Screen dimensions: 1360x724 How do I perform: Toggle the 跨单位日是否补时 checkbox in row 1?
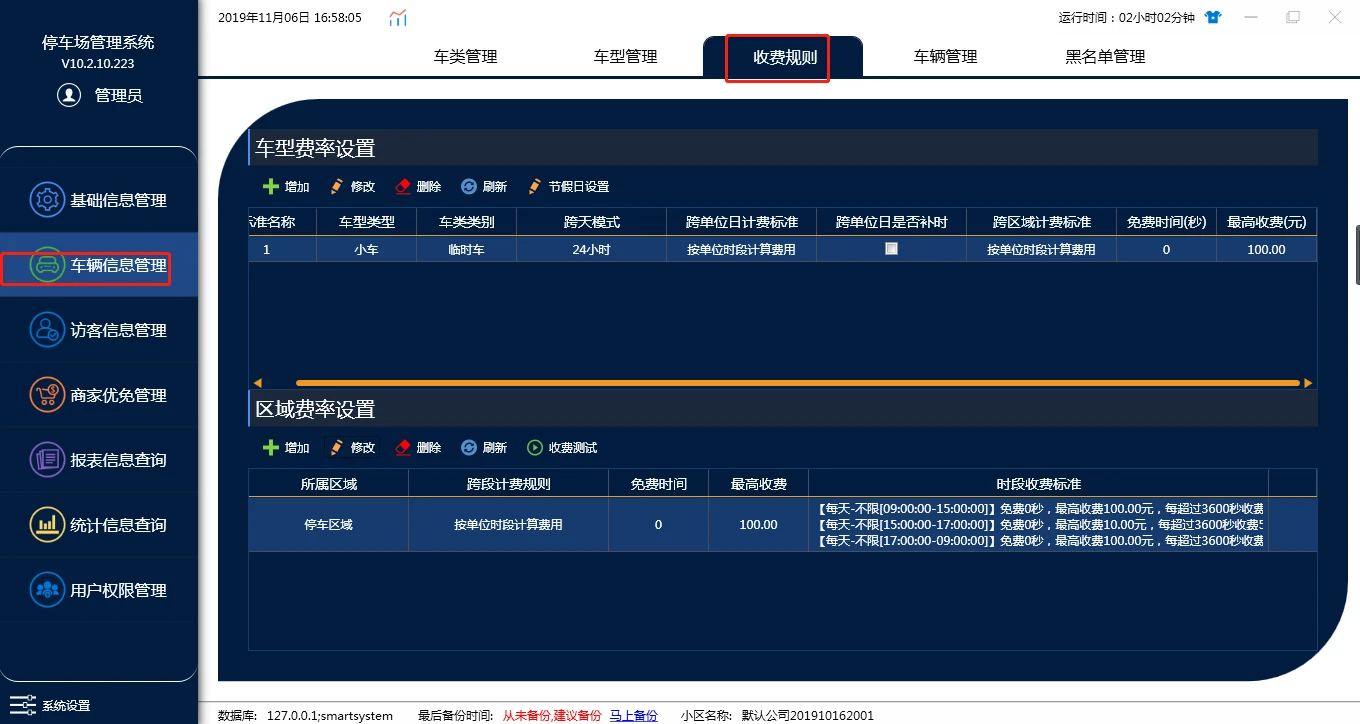click(x=891, y=249)
